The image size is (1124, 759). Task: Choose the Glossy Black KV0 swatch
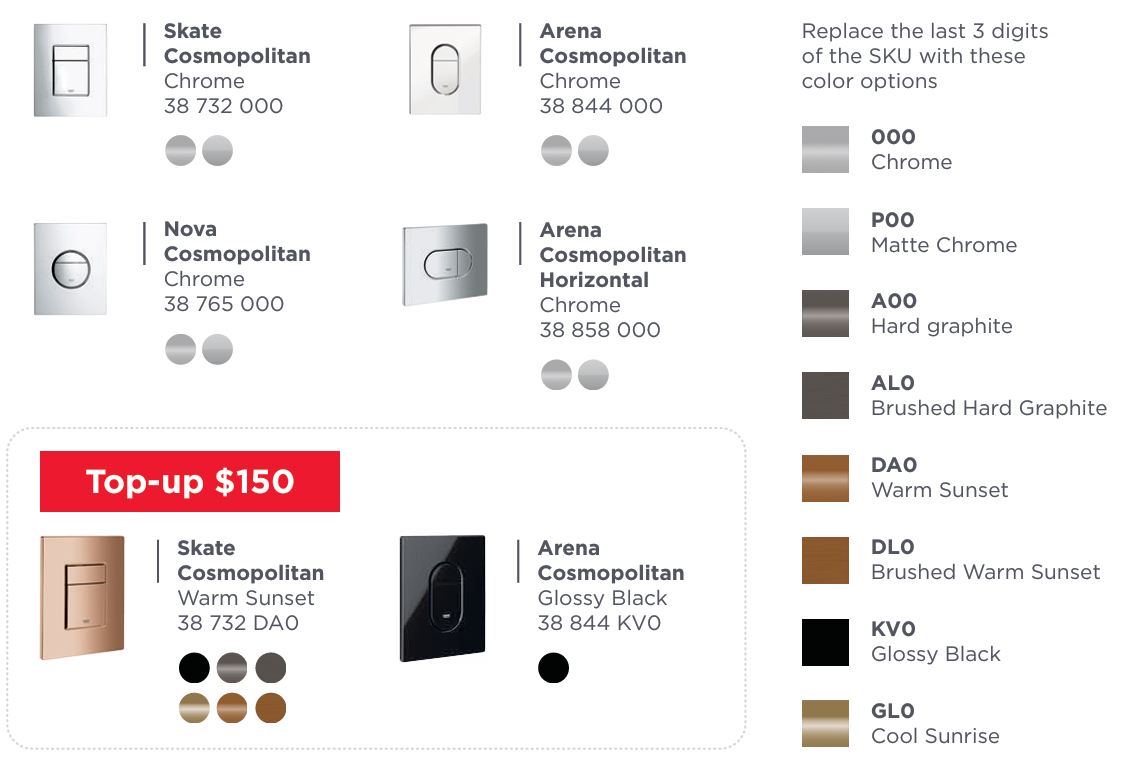tap(825, 642)
